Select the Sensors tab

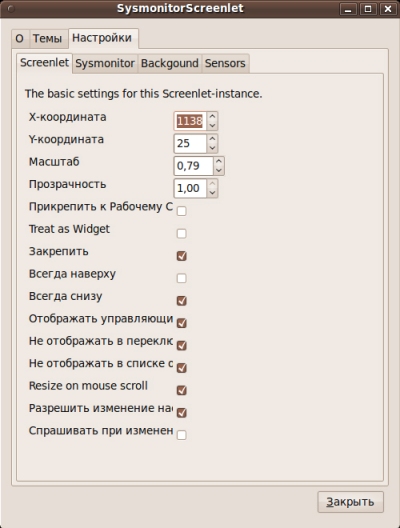225,63
